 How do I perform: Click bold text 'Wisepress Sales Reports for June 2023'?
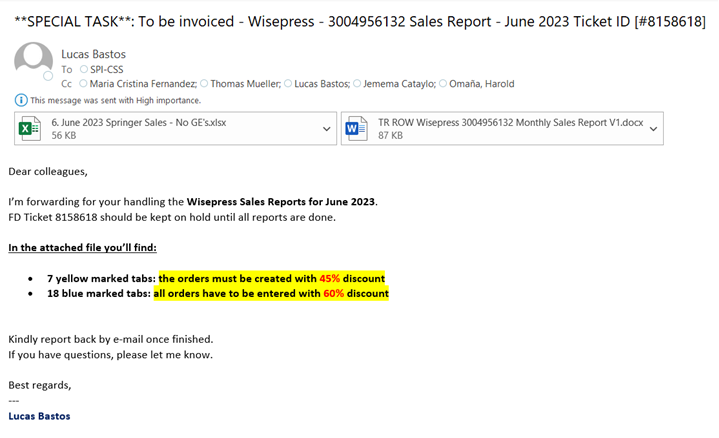click(x=281, y=202)
